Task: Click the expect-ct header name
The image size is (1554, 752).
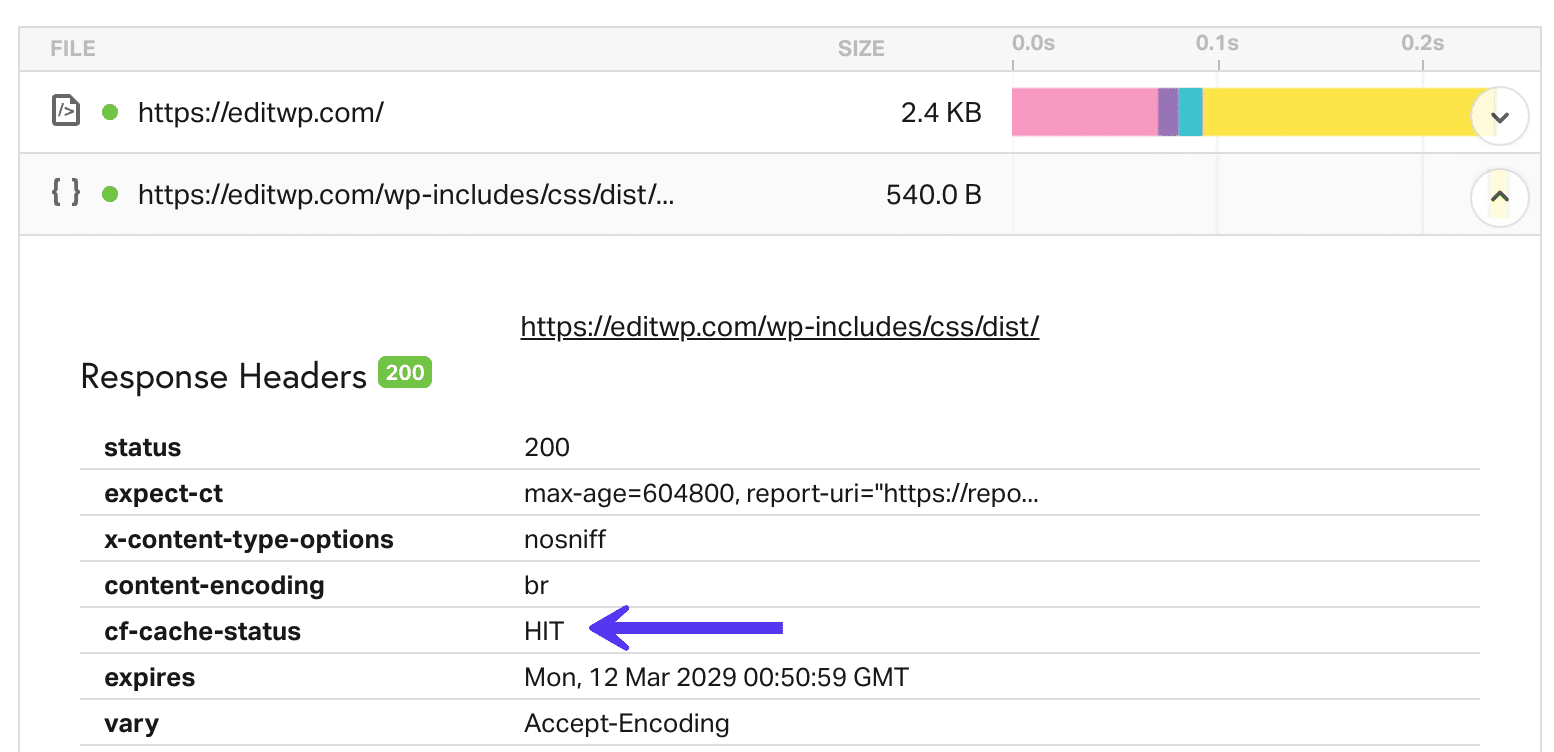Action: coord(164,494)
